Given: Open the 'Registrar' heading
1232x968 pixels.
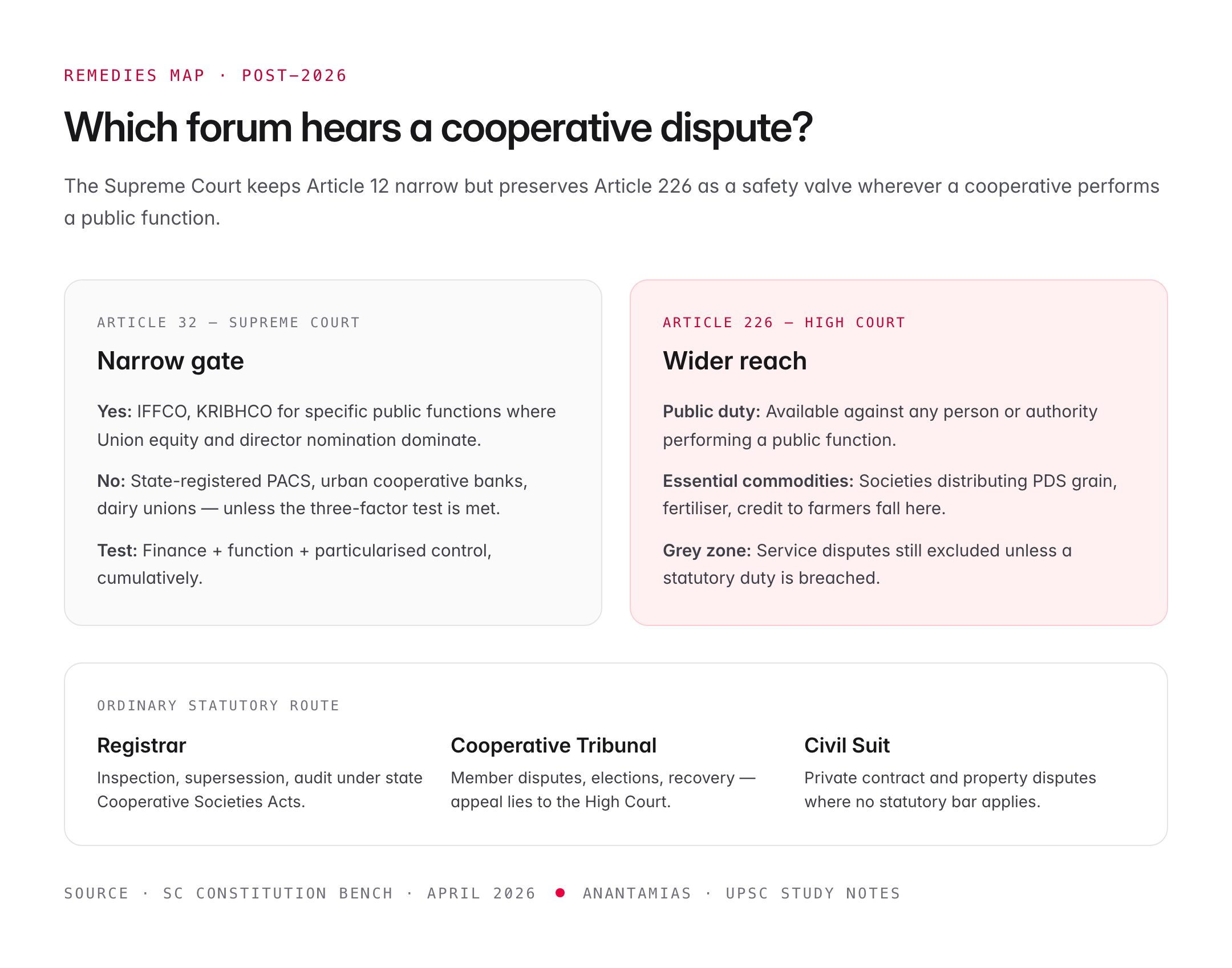Looking at the screenshot, I should (141, 745).
